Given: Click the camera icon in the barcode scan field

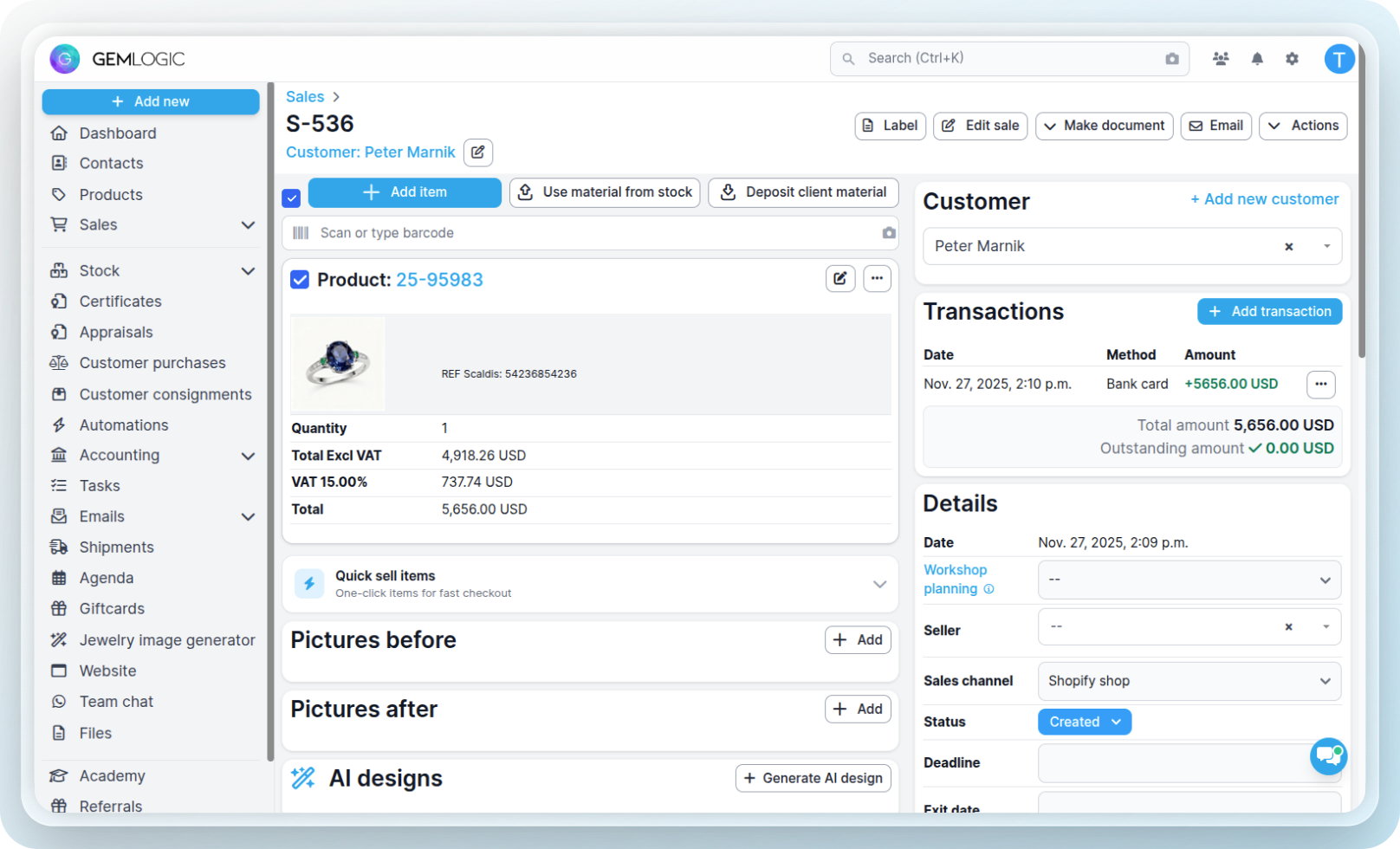Looking at the screenshot, I should (888, 233).
